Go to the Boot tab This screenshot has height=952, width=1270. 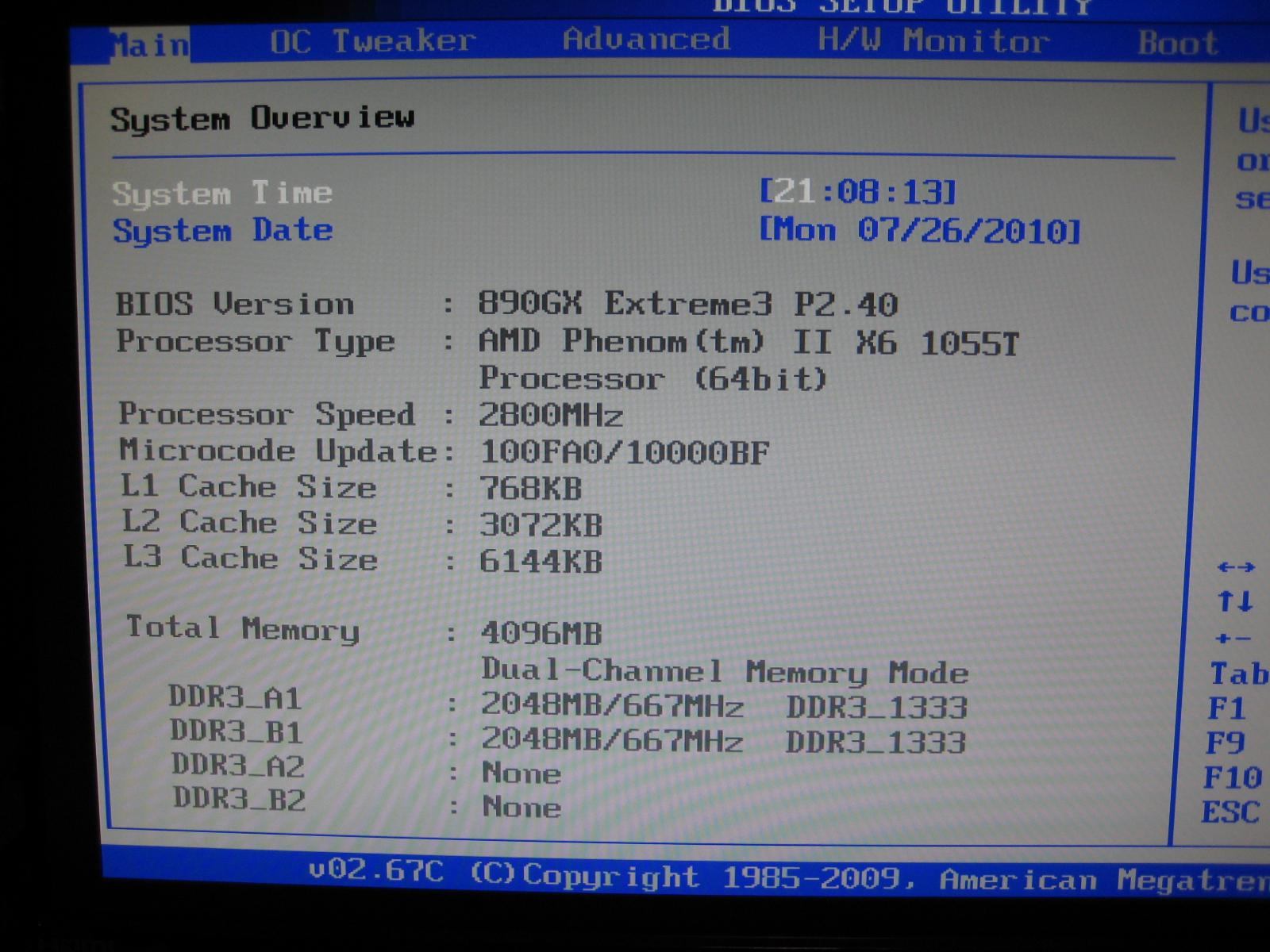pos(1178,42)
